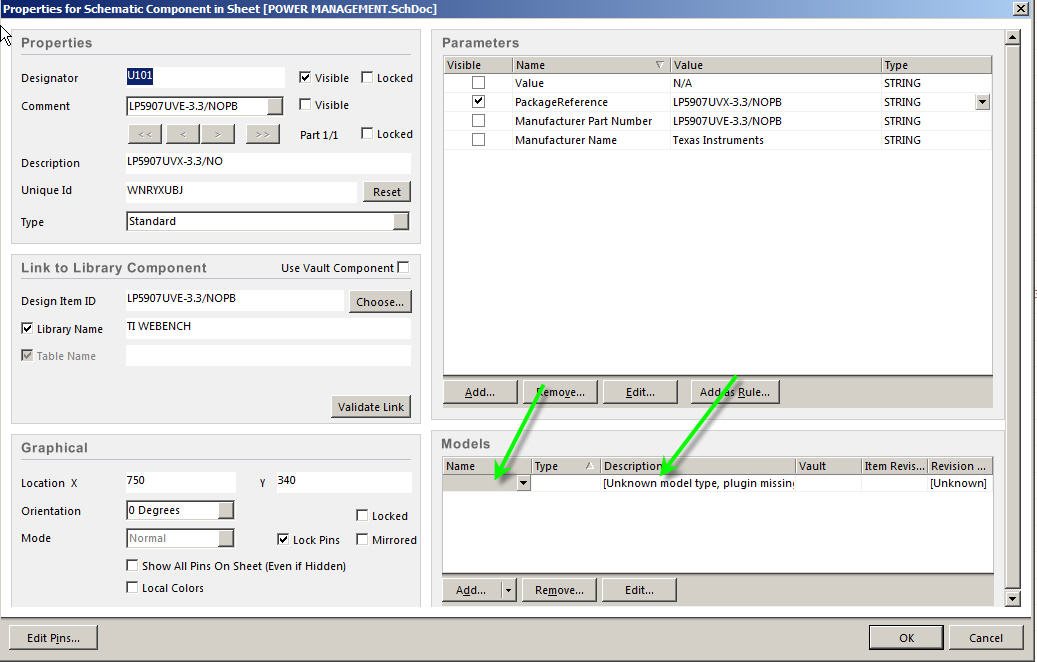Click the Validate Link button
The image size is (1037, 662).
370,407
